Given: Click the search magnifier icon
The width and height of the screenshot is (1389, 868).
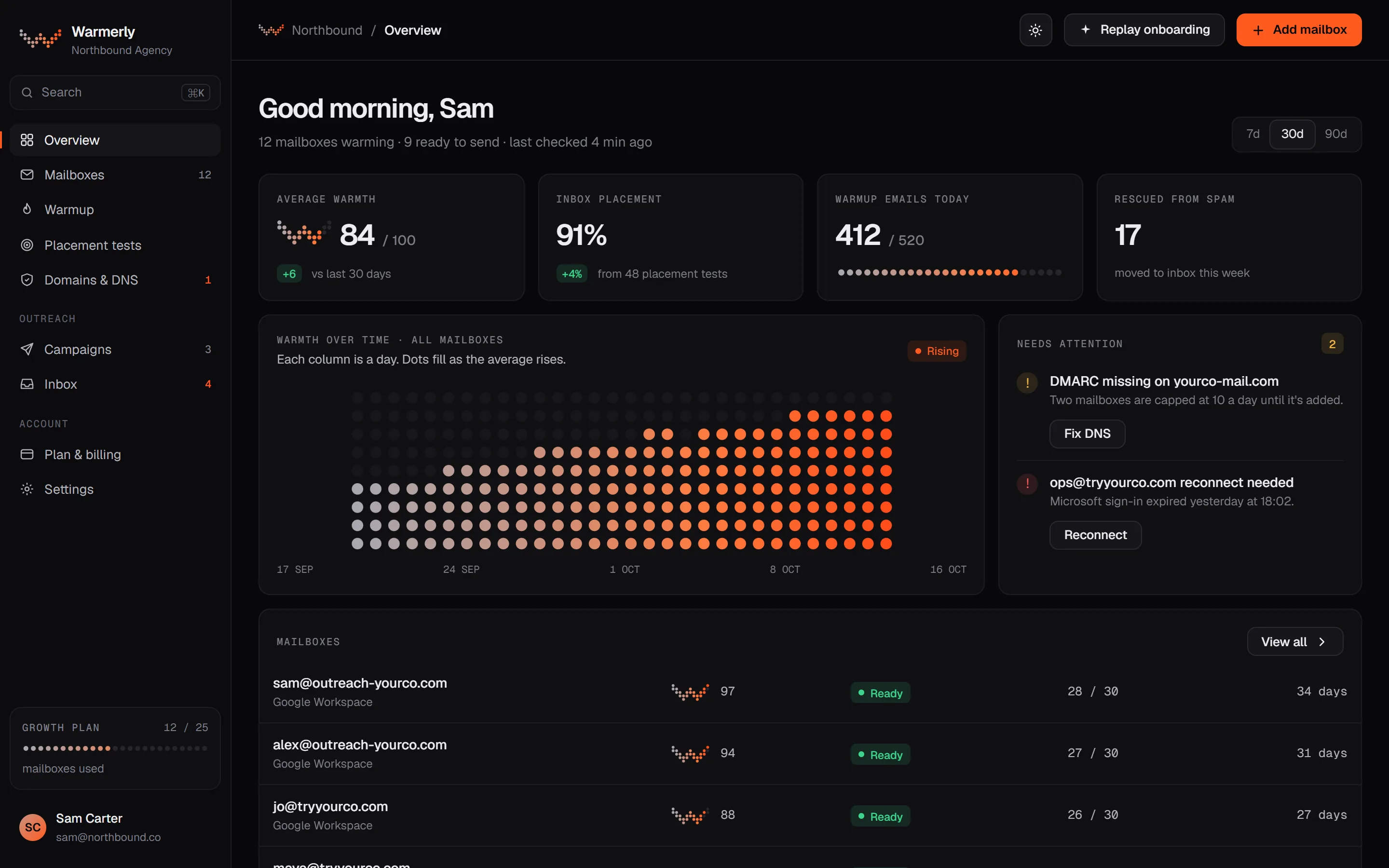Looking at the screenshot, I should 27,93.
